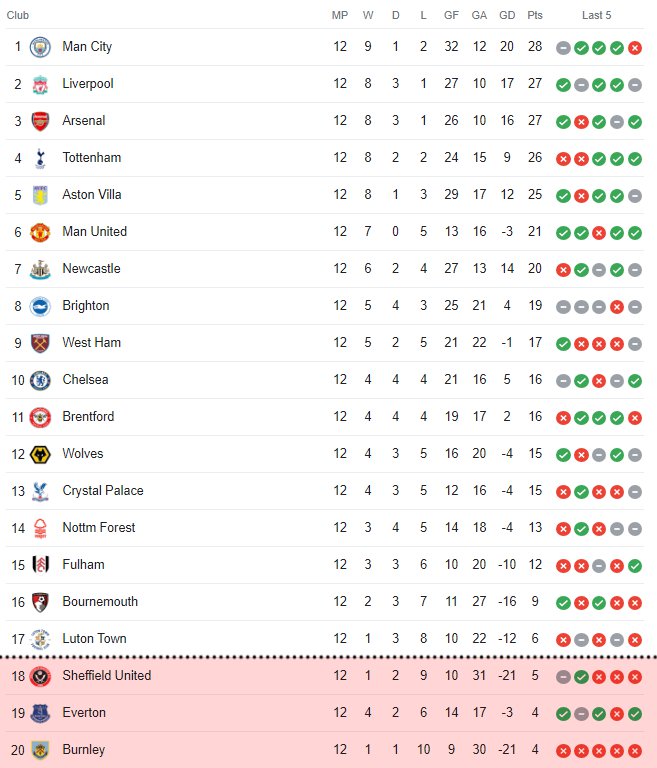
Task: Click Brighton's red loss result icon
Action: pyautogui.click(x=617, y=307)
